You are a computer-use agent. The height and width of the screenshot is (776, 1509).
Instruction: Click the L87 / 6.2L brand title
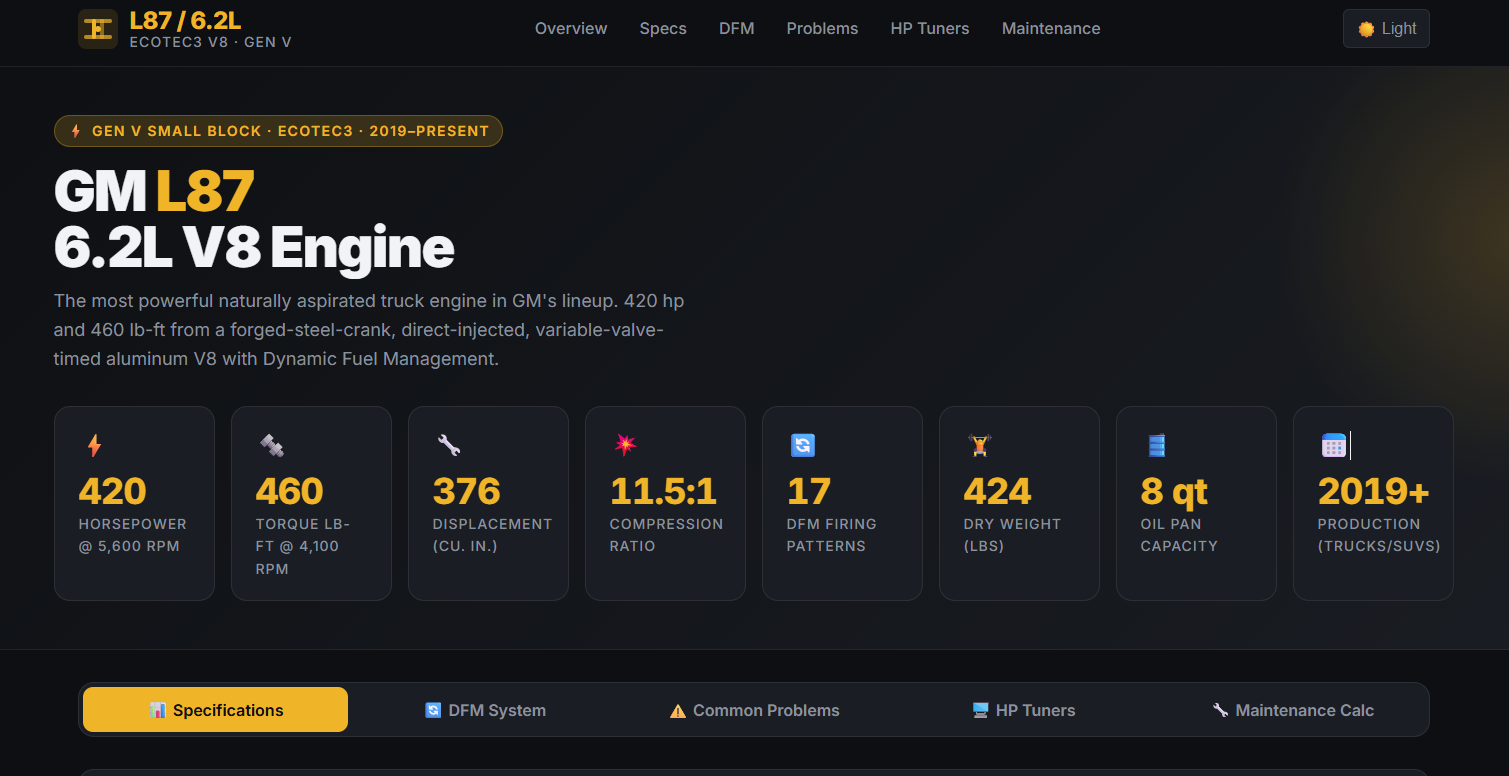point(185,20)
